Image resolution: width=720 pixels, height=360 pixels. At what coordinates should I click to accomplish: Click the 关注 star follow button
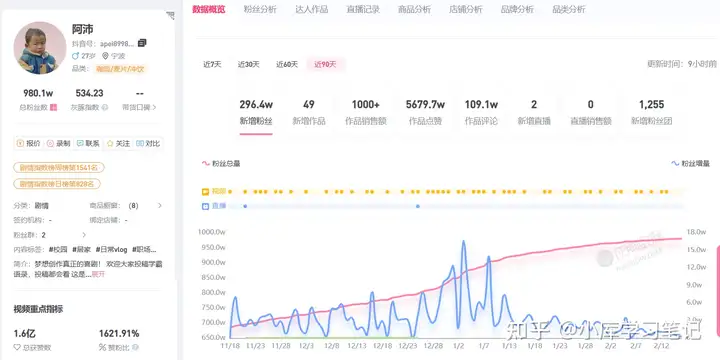(118, 143)
